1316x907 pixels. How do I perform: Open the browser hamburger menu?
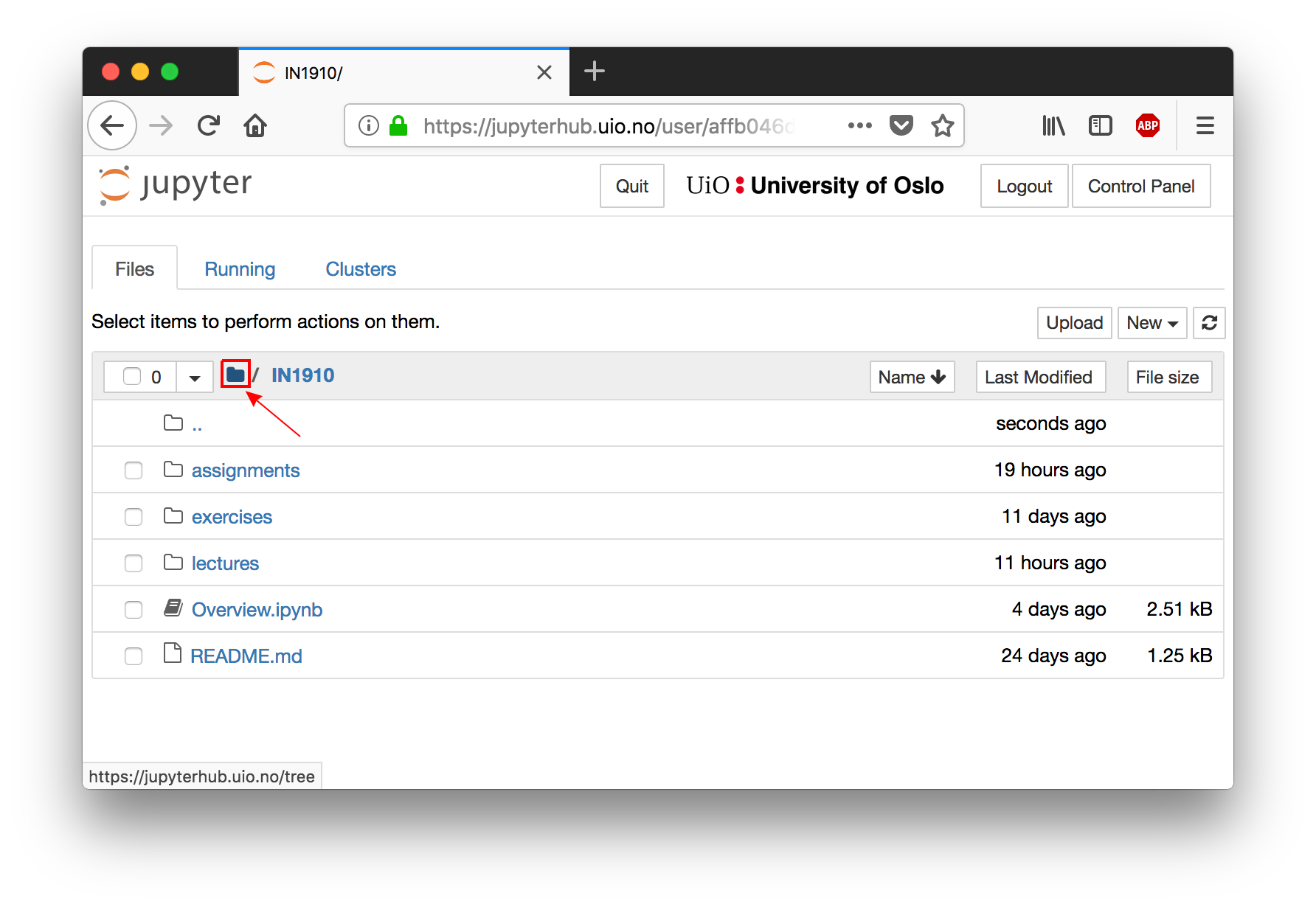pyautogui.click(x=1205, y=125)
